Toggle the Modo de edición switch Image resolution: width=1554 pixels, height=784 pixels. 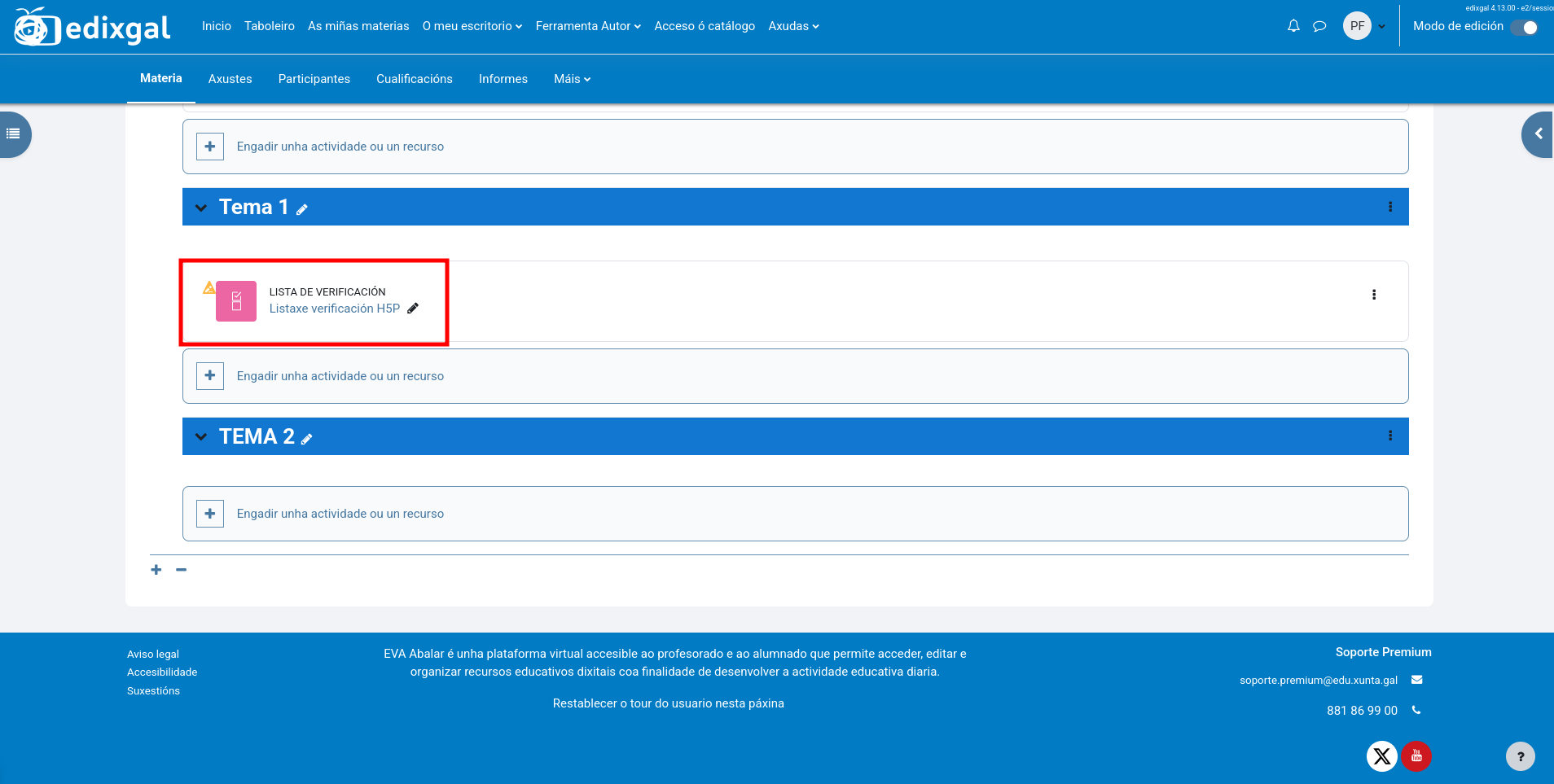click(x=1524, y=27)
